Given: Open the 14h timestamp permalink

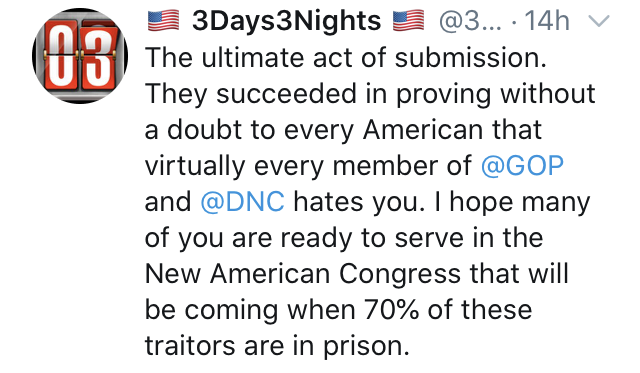Looking at the screenshot, I should (547, 20).
